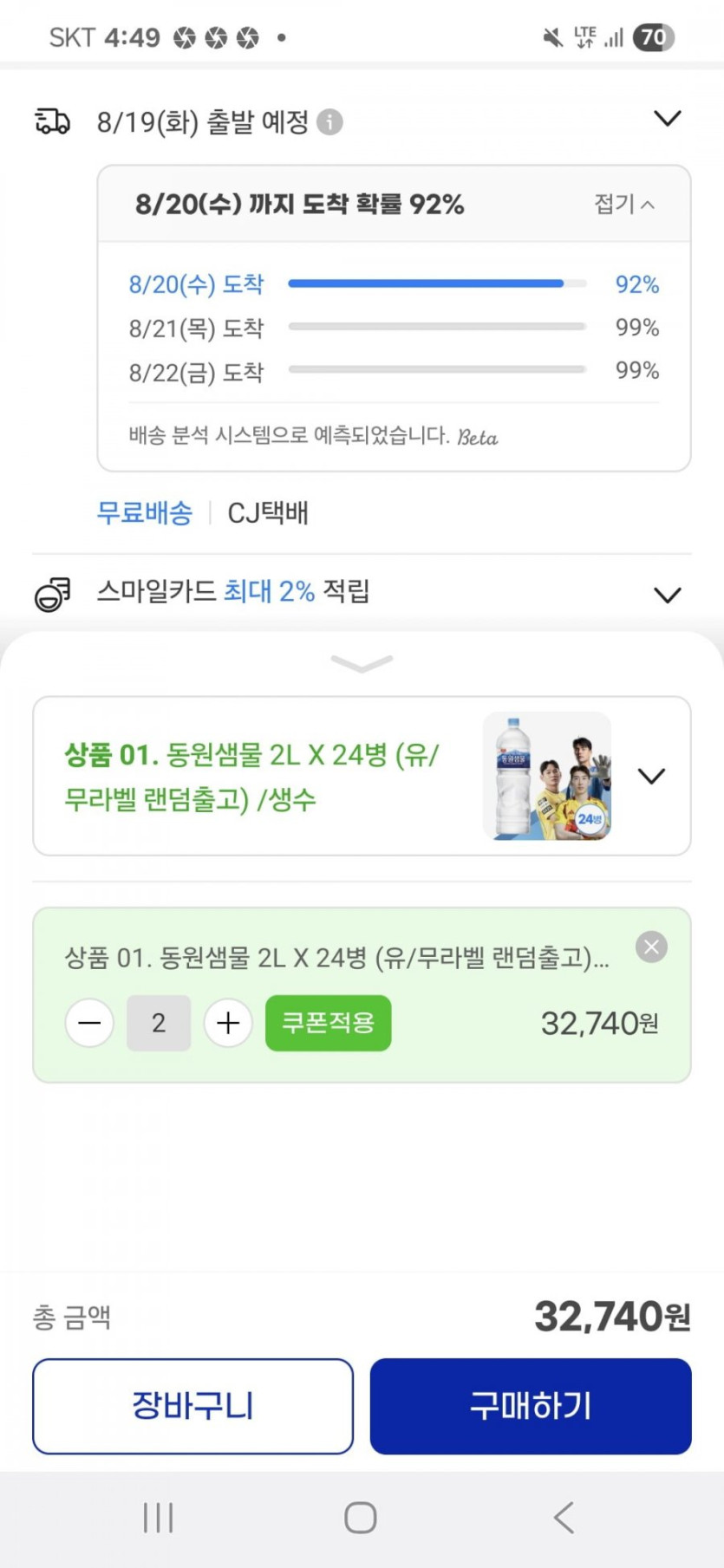
Task: Tap the delivery truck icon
Action: [52, 121]
